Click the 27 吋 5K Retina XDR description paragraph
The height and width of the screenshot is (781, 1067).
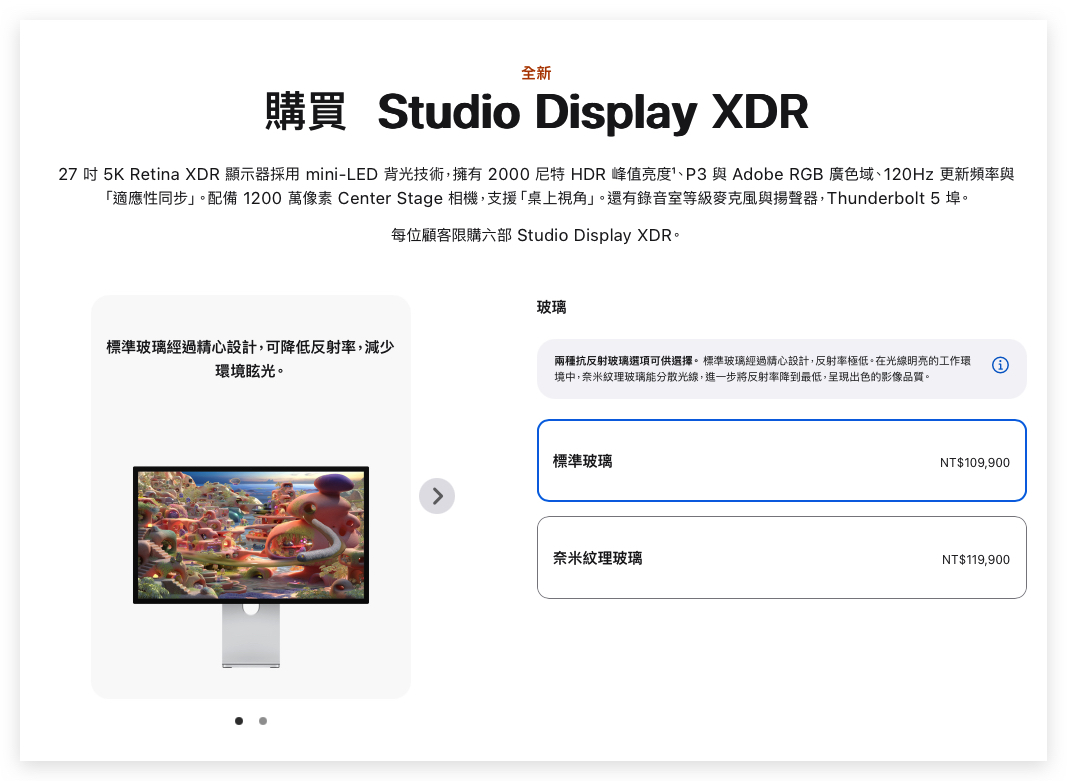(x=536, y=186)
